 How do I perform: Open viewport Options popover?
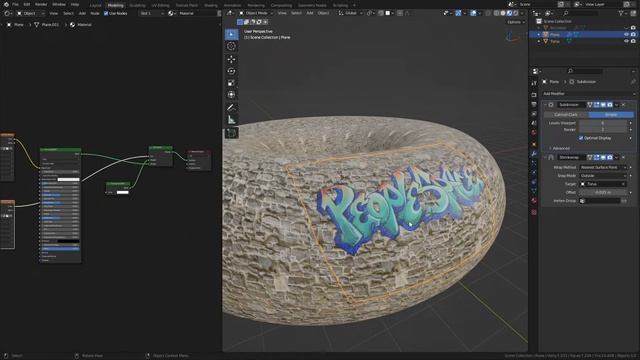coord(516,22)
